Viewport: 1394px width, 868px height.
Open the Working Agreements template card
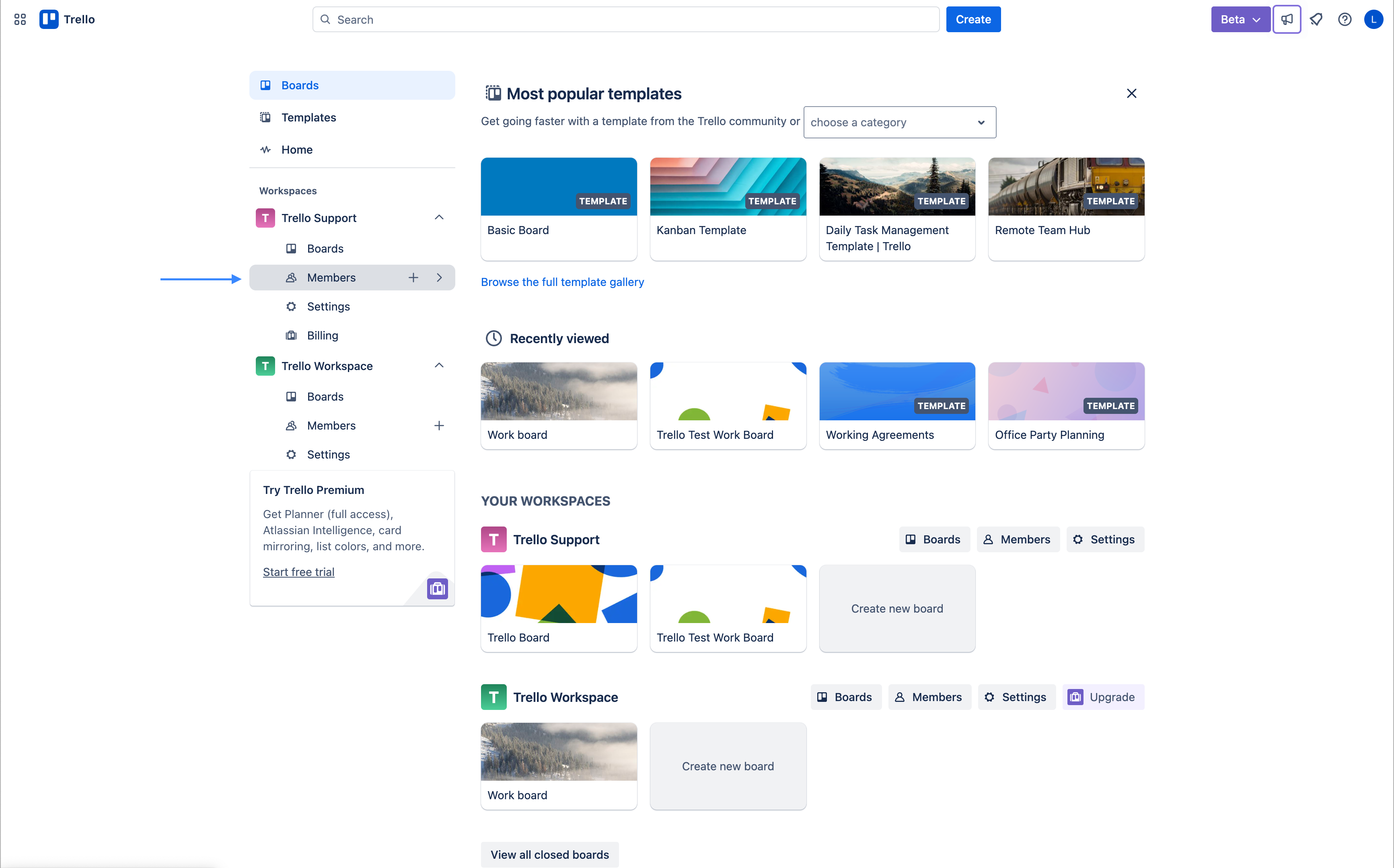pos(897,406)
